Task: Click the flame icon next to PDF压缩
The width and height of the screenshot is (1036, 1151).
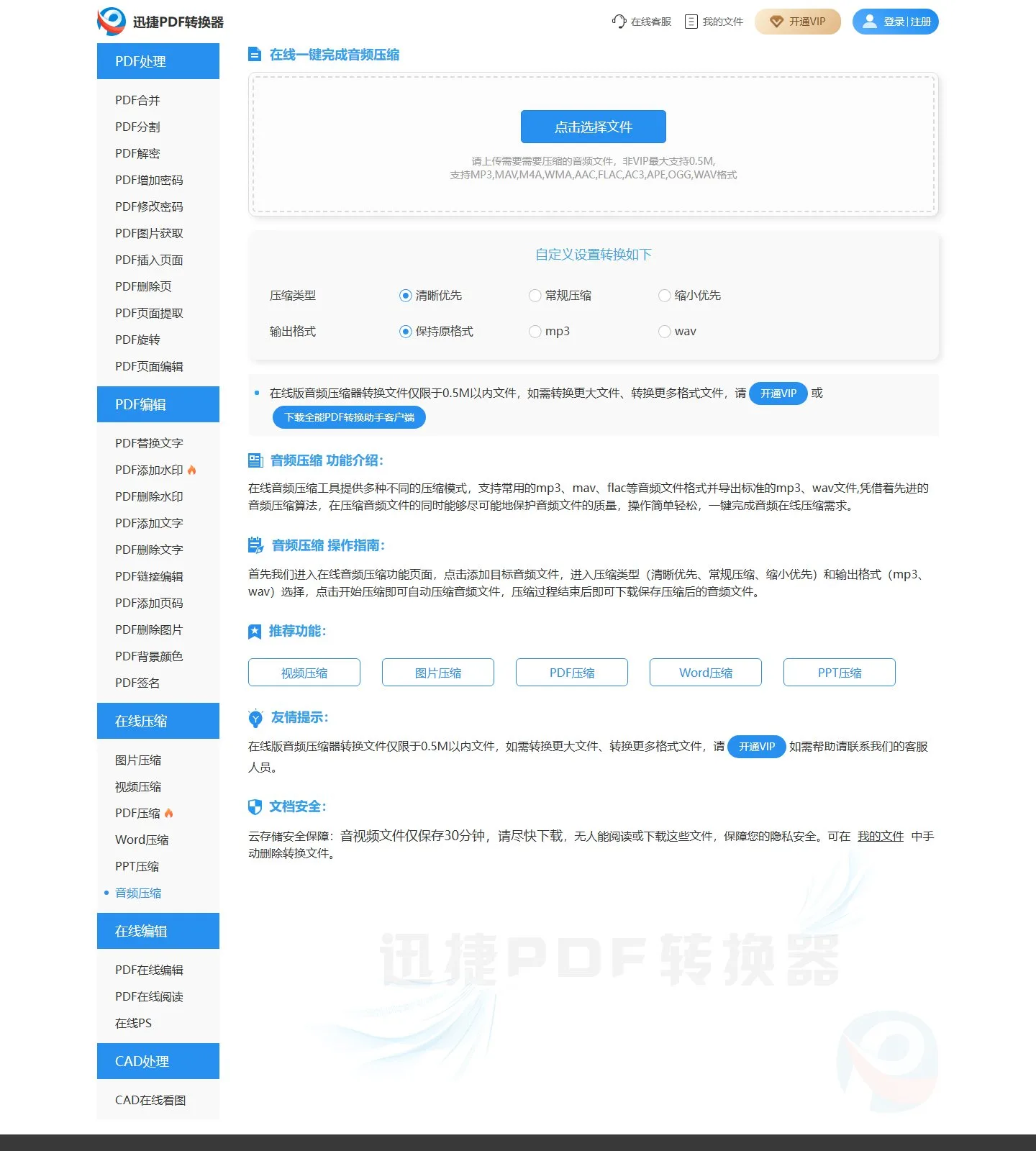Action: tap(169, 813)
